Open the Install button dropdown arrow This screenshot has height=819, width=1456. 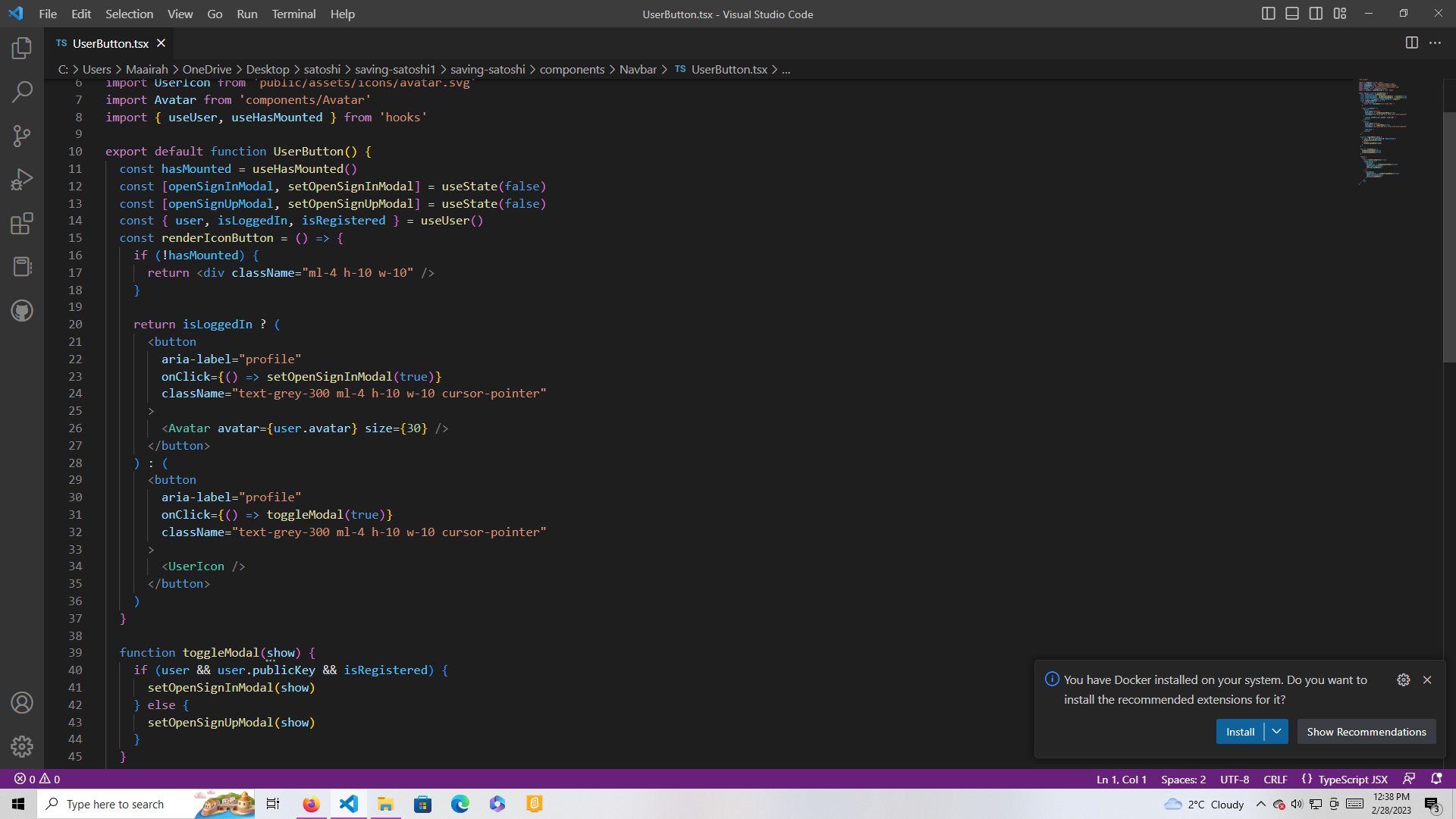click(x=1277, y=731)
